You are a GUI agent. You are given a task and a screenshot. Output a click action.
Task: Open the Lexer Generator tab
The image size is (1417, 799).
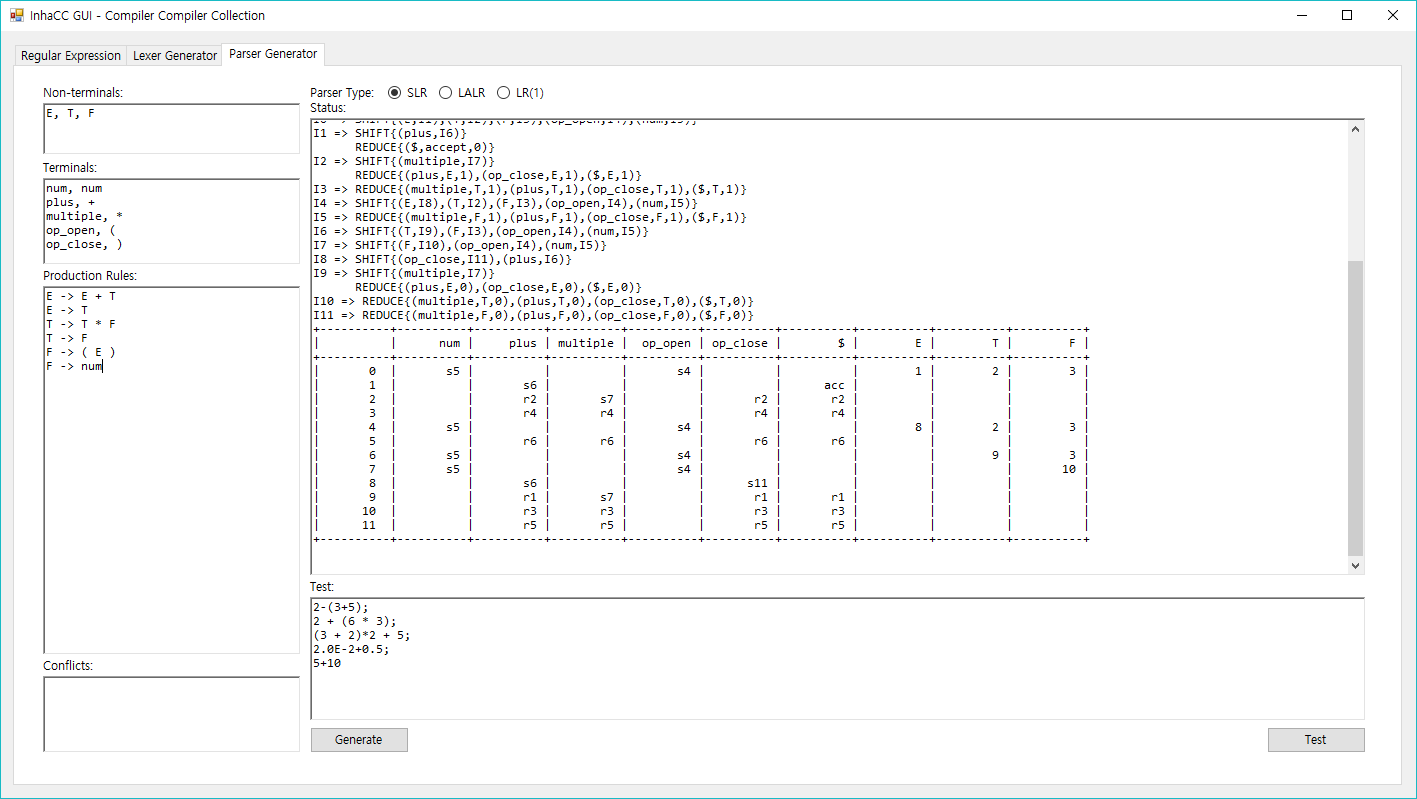pyautogui.click(x=175, y=56)
